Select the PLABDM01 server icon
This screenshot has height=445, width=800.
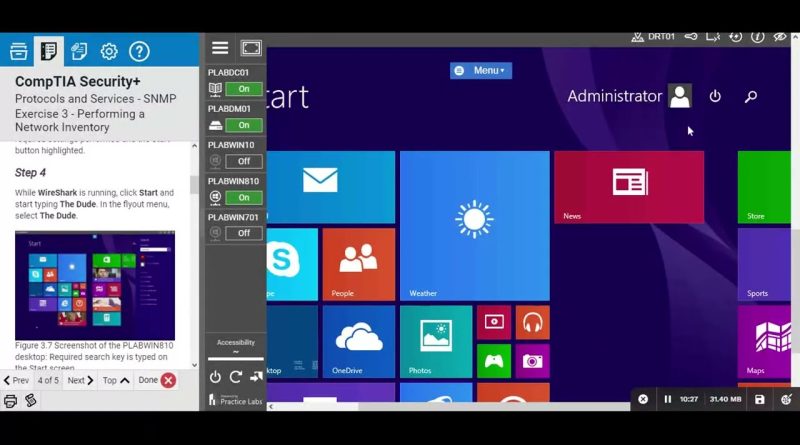[x=215, y=126]
